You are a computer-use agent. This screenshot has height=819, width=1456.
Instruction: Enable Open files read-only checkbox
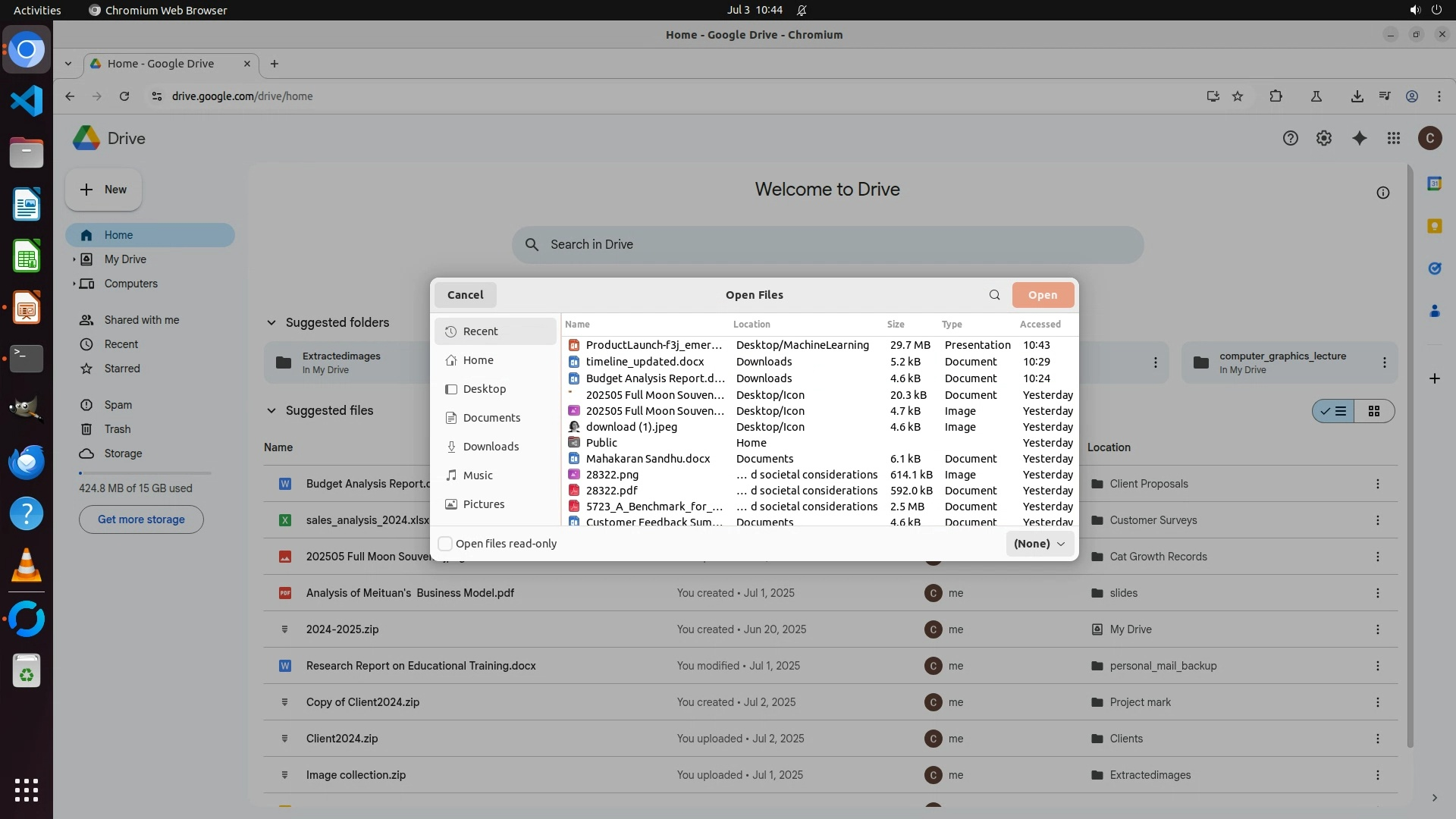(446, 544)
